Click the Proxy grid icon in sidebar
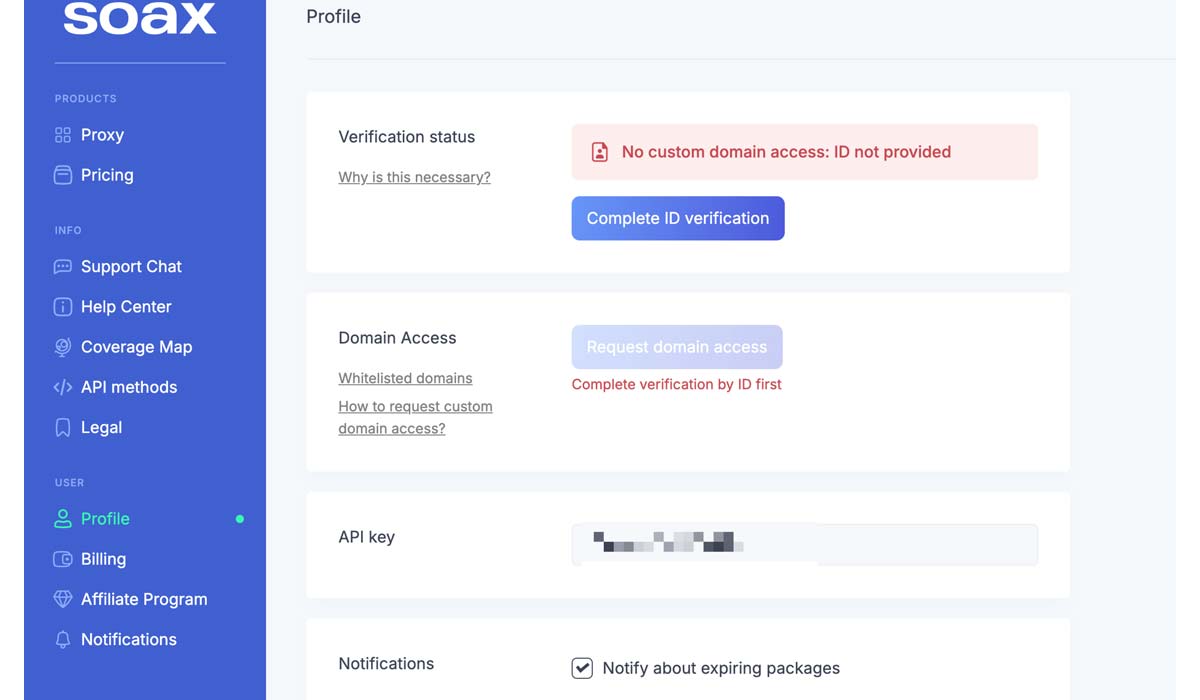1200x700 pixels. pos(62,135)
